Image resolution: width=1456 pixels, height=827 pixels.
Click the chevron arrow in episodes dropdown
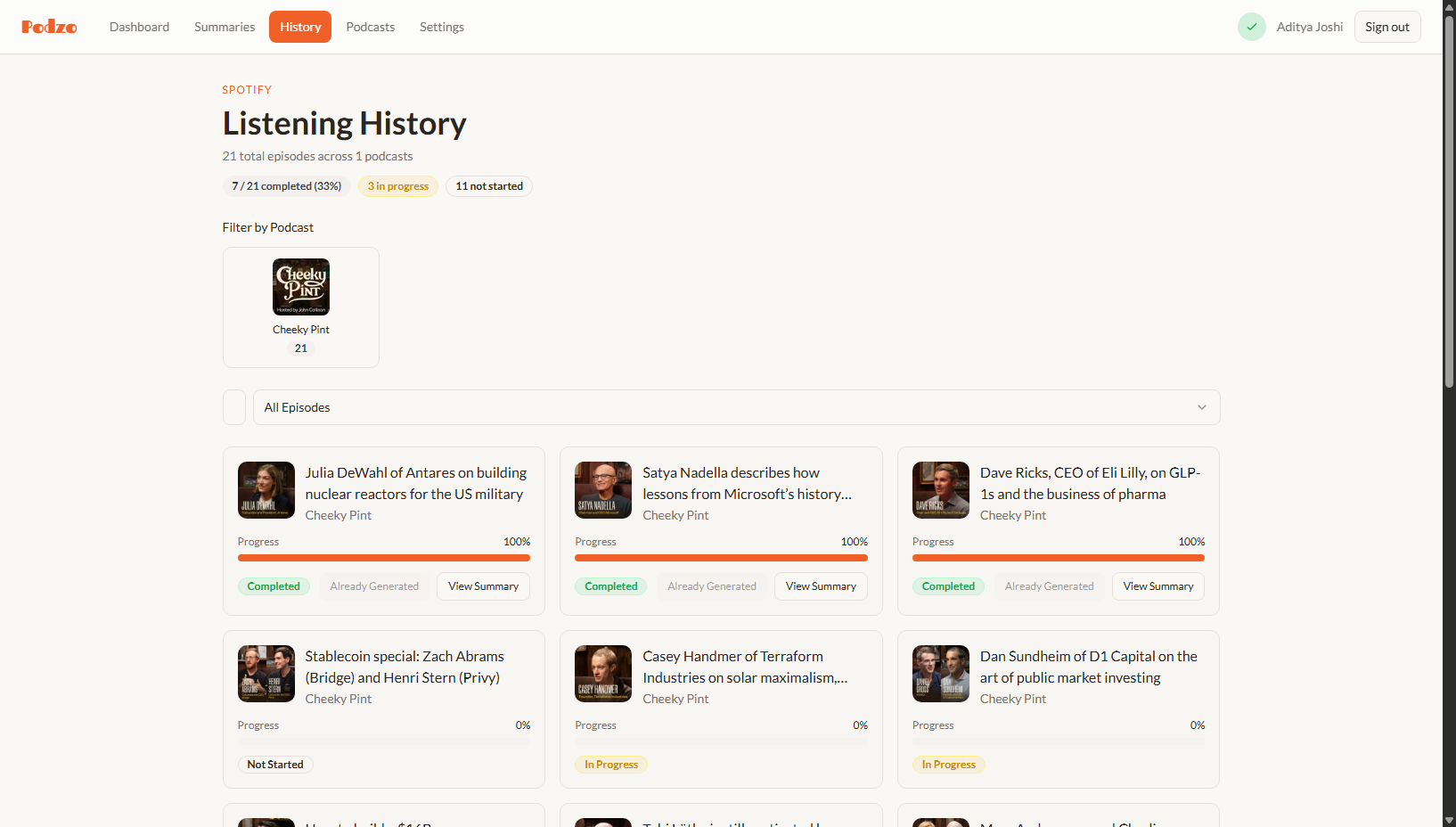(1201, 407)
